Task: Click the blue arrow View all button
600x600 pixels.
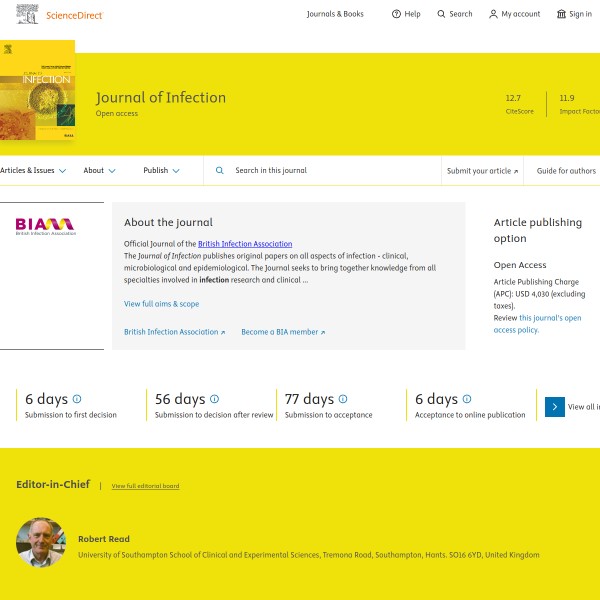Action: pyautogui.click(x=555, y=407)
